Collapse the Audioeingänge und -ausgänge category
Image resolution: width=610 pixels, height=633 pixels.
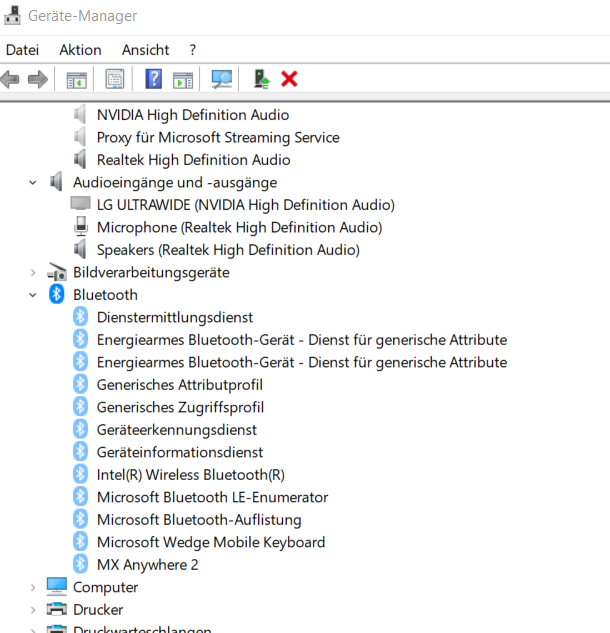[x=33, y=183]
